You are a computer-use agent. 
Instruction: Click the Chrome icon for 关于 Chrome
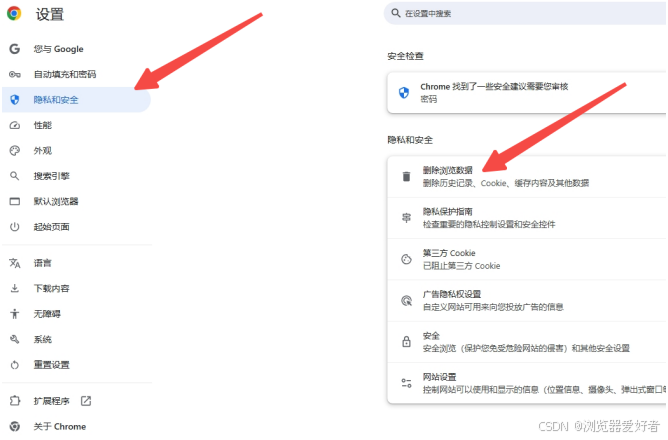14,426
